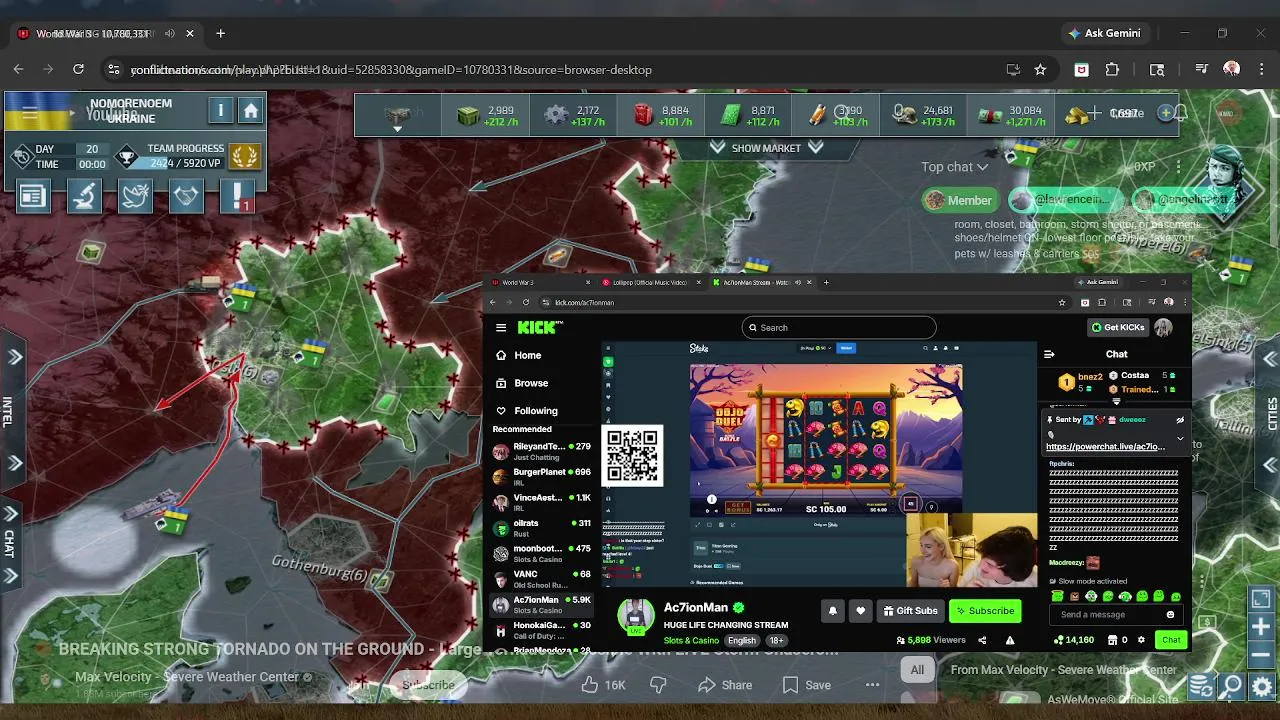The image size is (1280, 720).
Task: Click the share icon next to Viewers
Action: coord(982,640)
